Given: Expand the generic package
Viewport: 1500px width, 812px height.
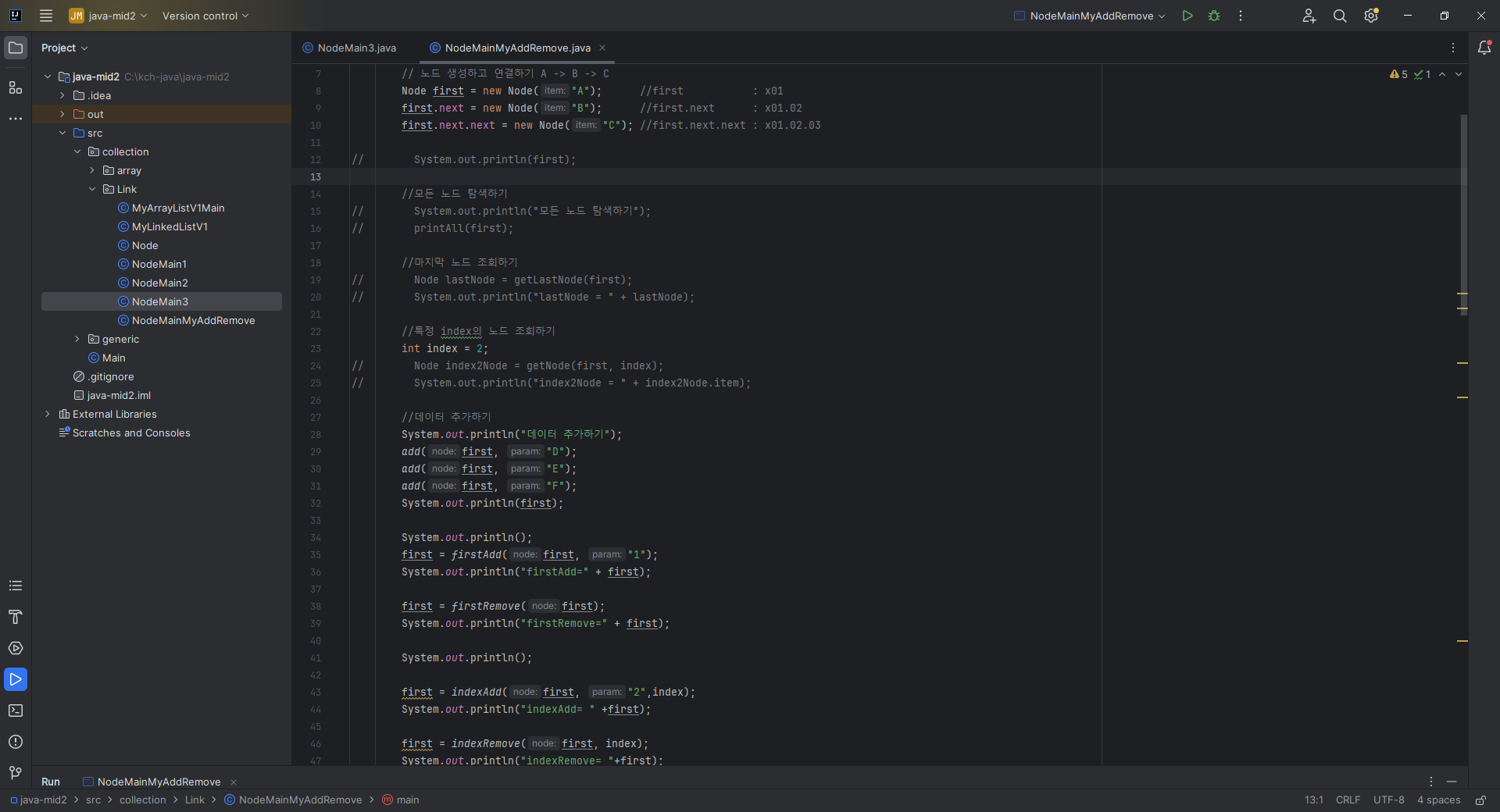Looking at the screenshot, I should 77,339.
